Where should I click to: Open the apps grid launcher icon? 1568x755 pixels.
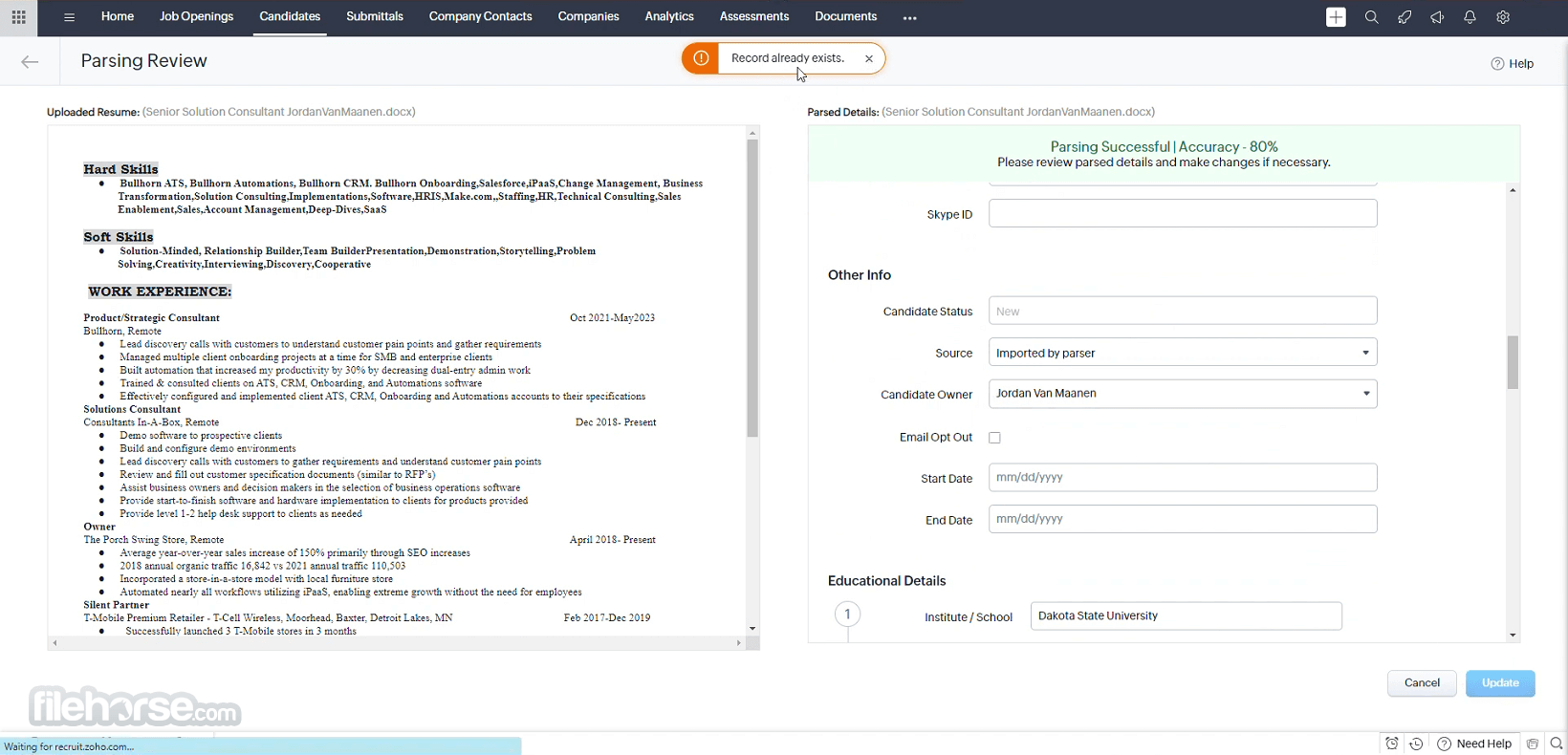[18, 17]
